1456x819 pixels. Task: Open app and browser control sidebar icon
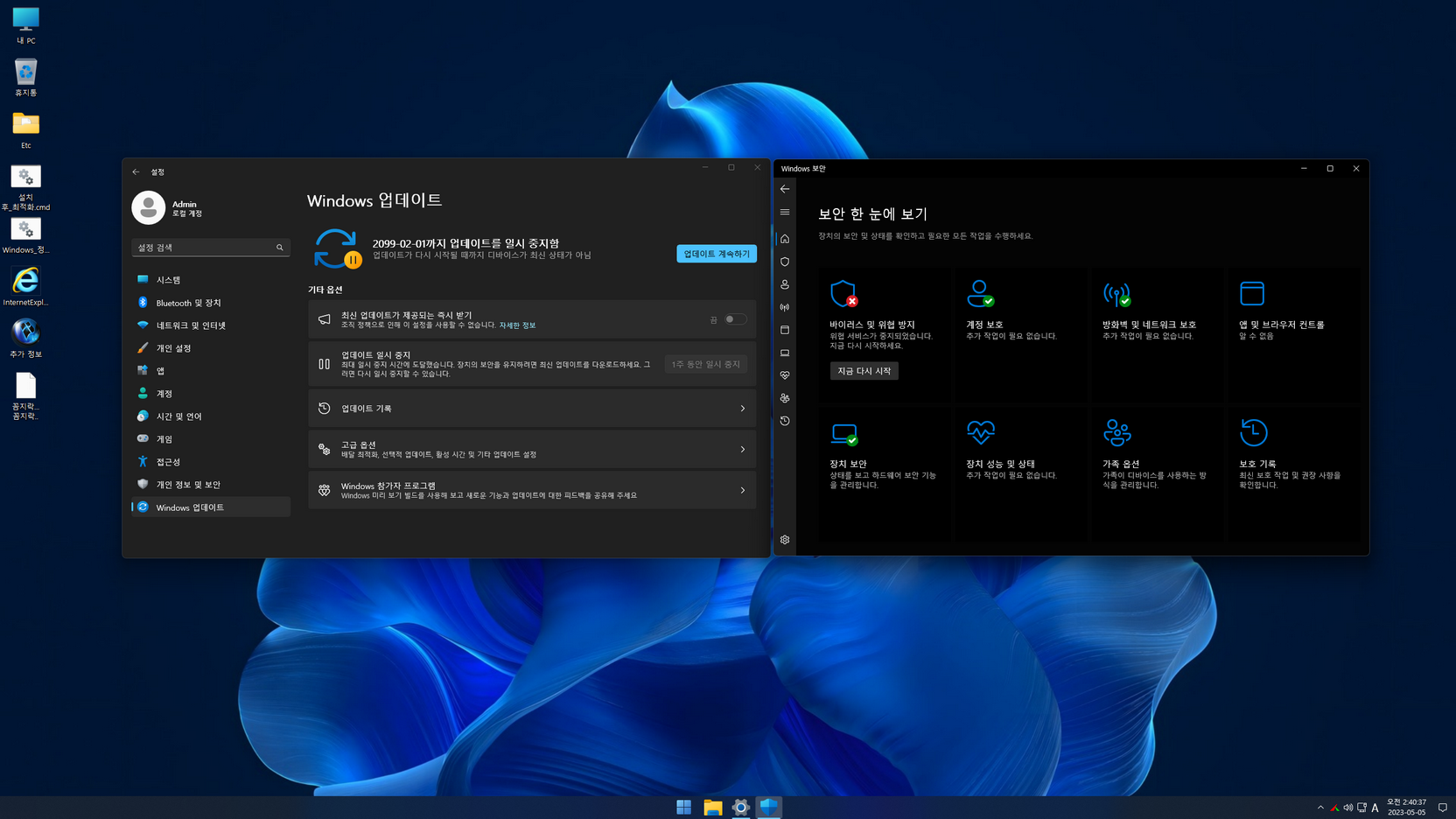(x=785, y=330)
